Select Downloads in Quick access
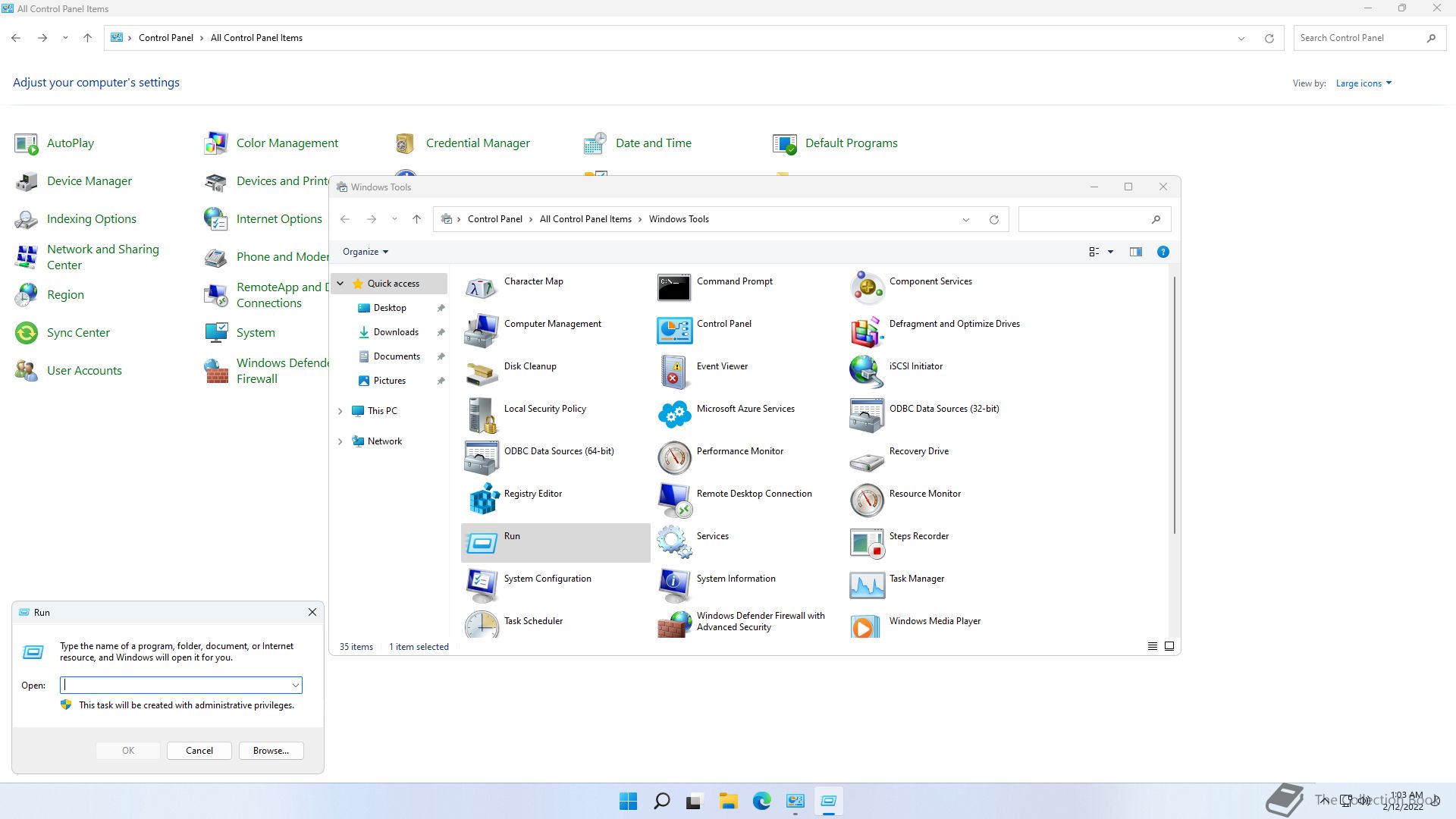 (395, 332)
